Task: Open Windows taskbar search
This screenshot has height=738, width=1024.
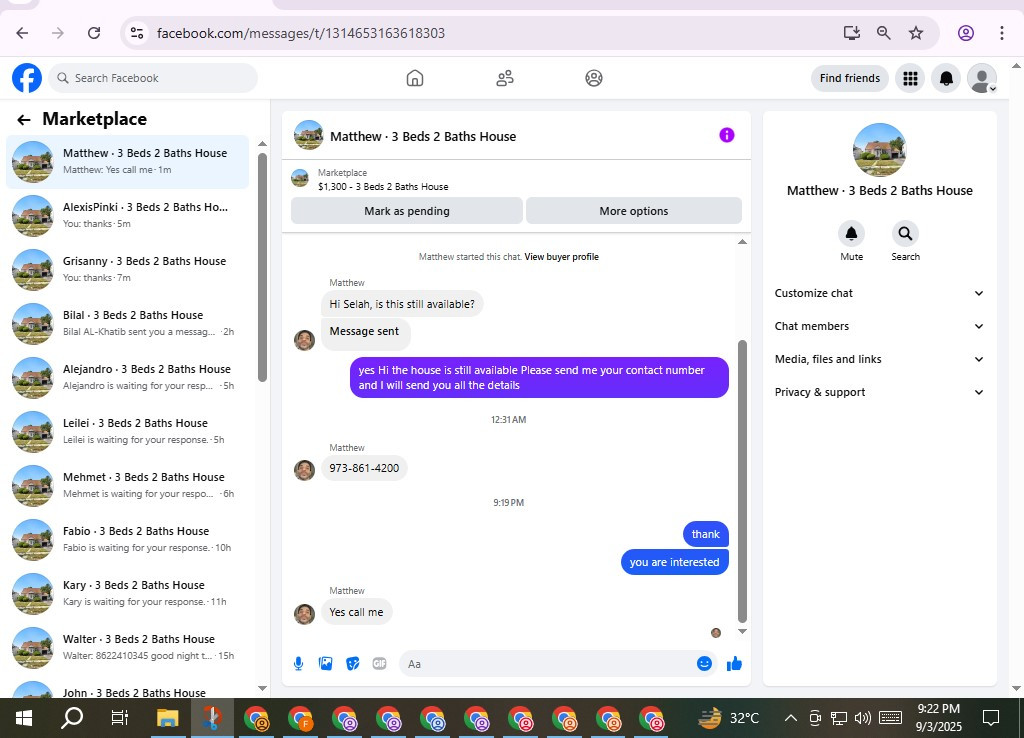Action: point(72,718)
